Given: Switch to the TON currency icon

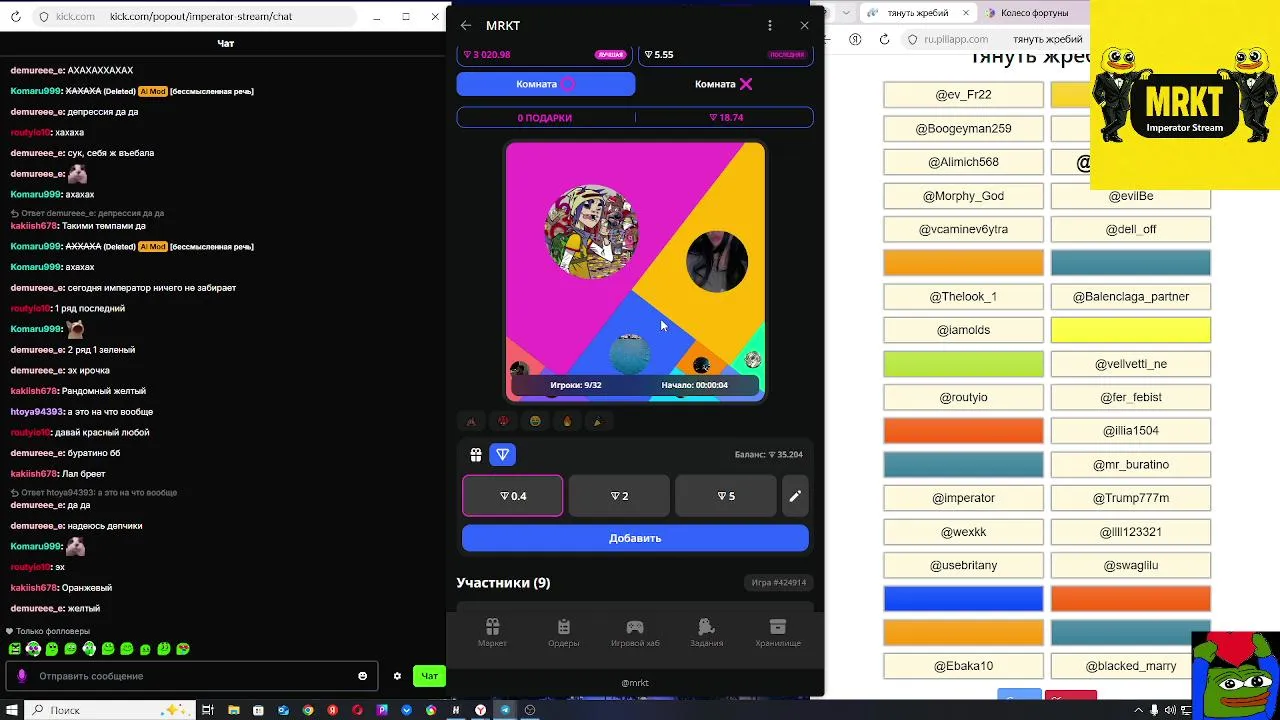Looking at the screenshot, I should click(x=503, y=454).
